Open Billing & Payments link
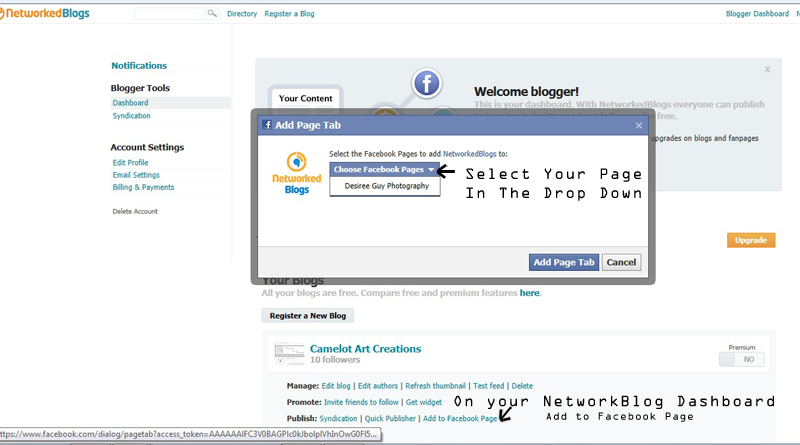800x445 pixels. click(143, 187)
